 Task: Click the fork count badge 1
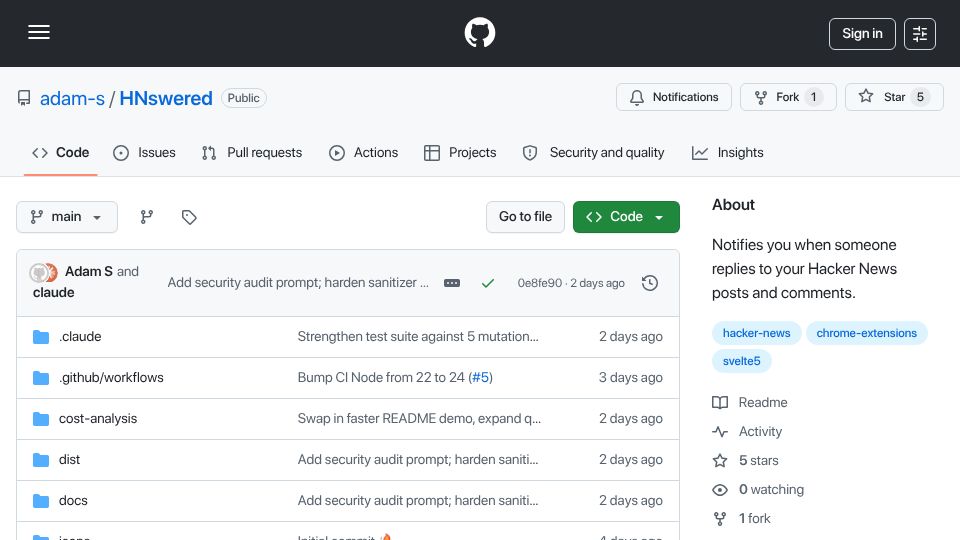[x=814, y=97]
